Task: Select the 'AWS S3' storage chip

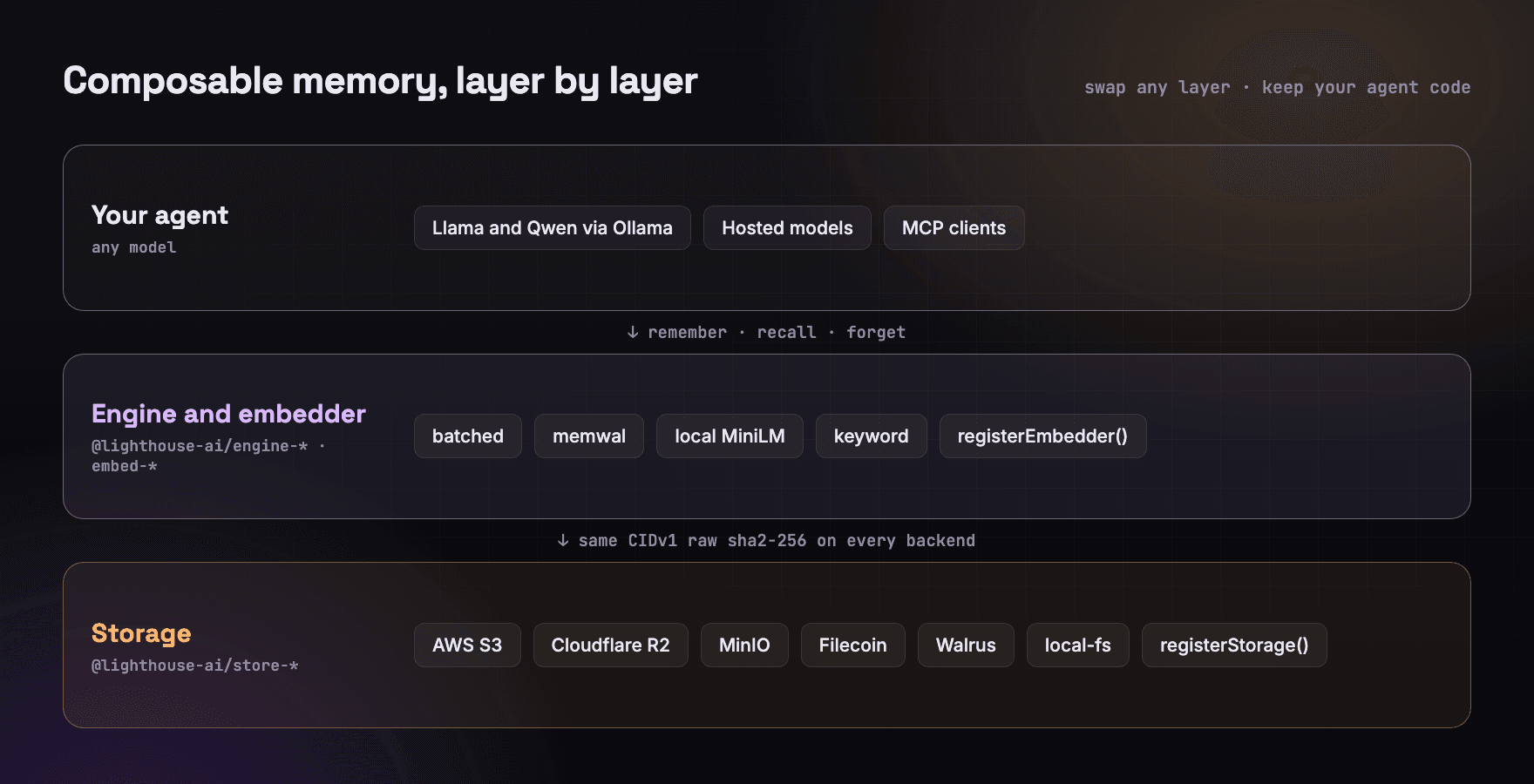Action: coord(467,645)
